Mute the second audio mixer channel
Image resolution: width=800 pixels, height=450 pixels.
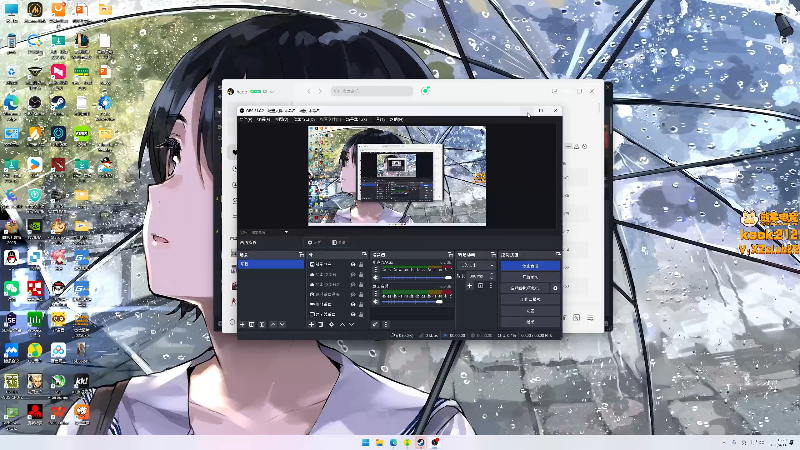coord(376,302)
